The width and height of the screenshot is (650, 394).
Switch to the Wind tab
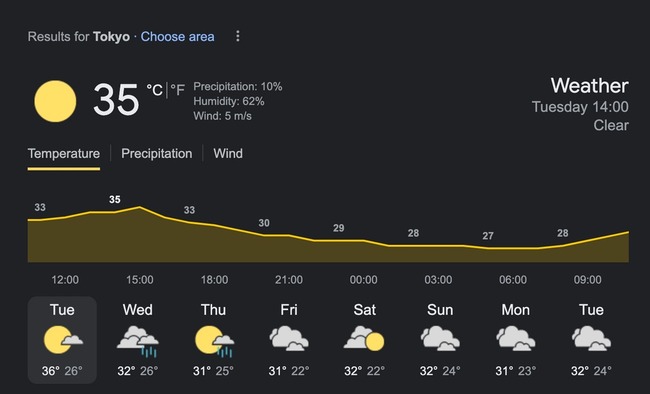click(x=228, y=154)
